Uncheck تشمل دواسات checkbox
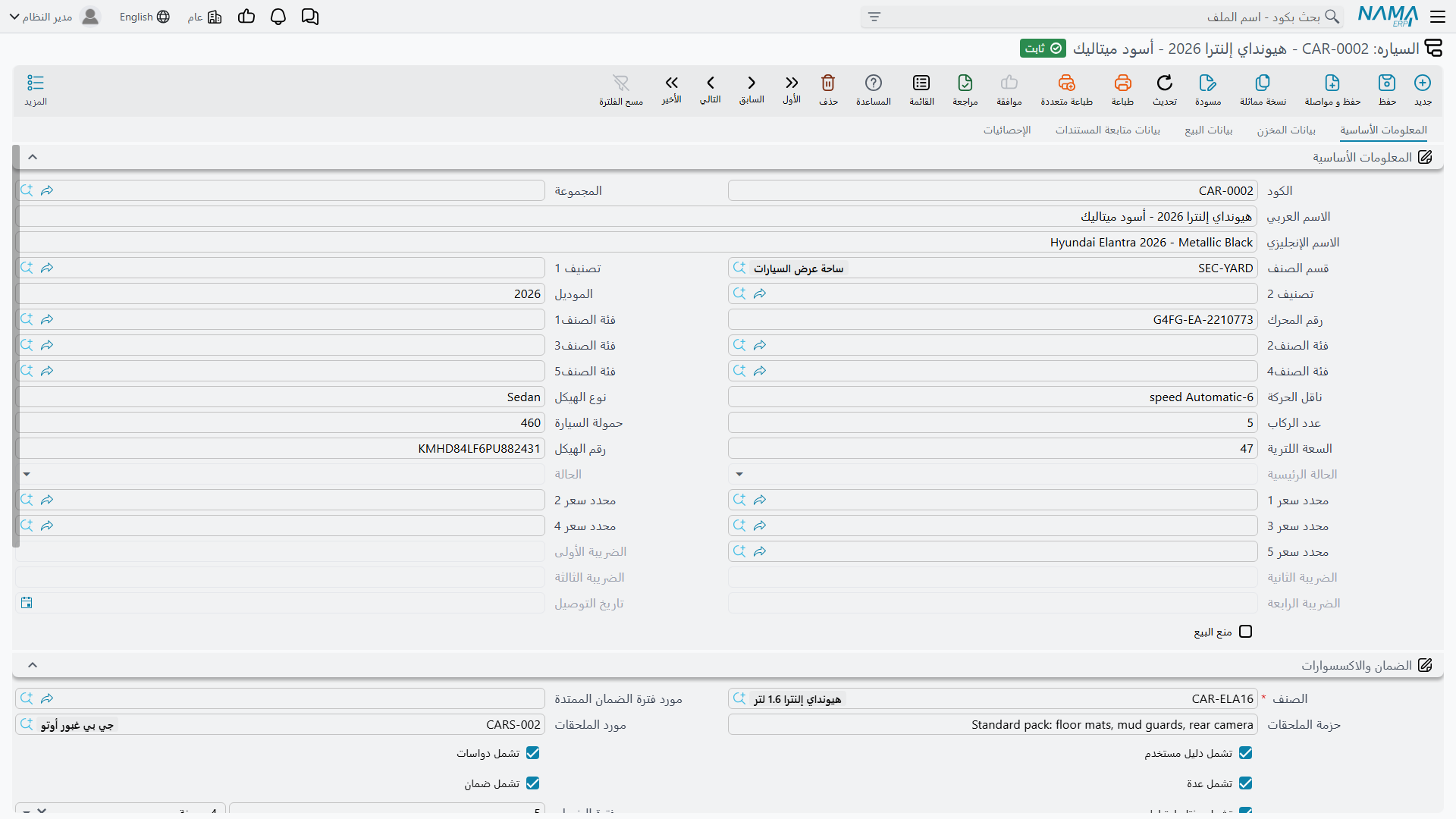The height and width of the screenshot is (819, 1456). (532, 753)
